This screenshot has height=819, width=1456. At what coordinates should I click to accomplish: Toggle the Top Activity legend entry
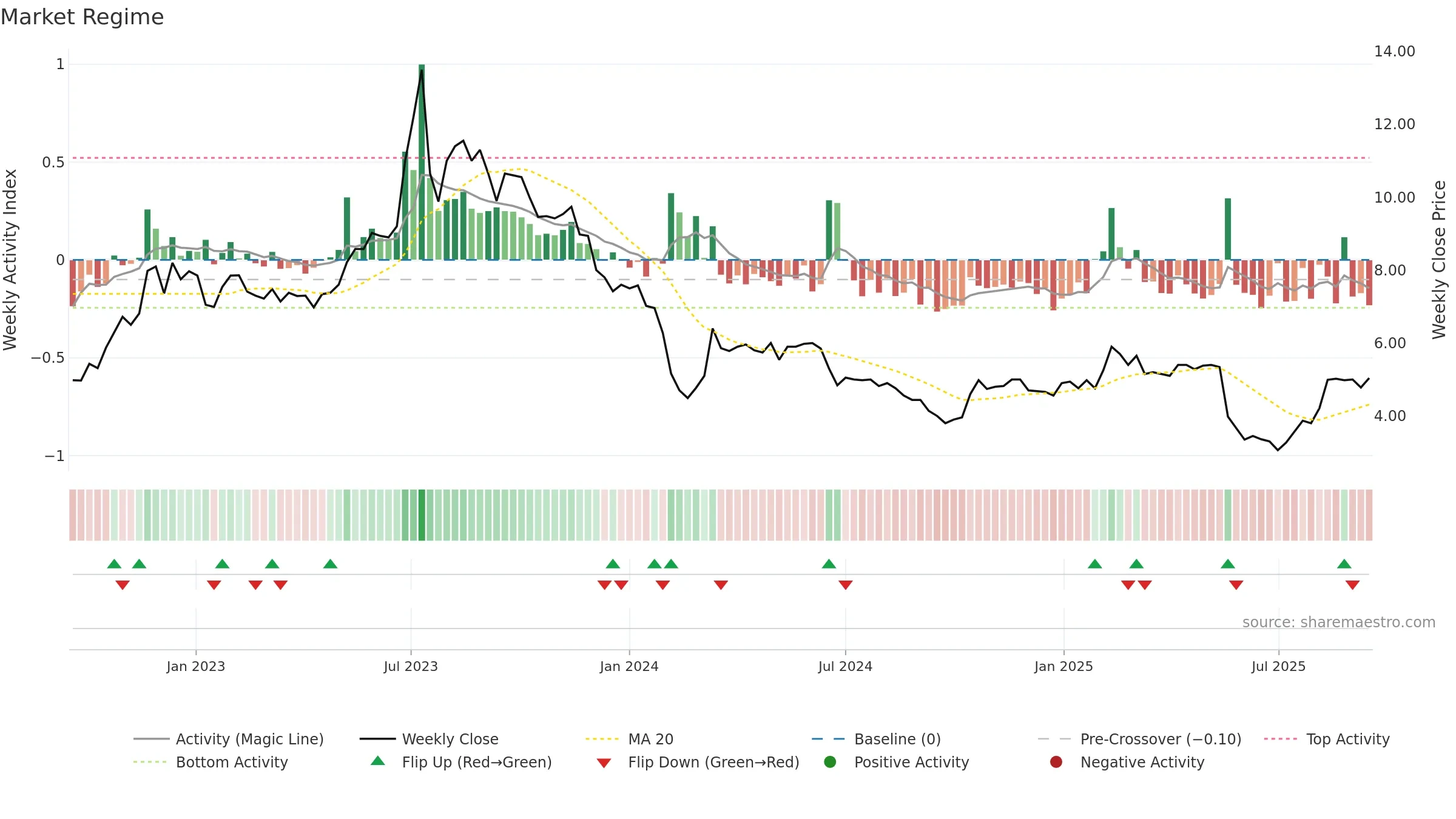1327,739
